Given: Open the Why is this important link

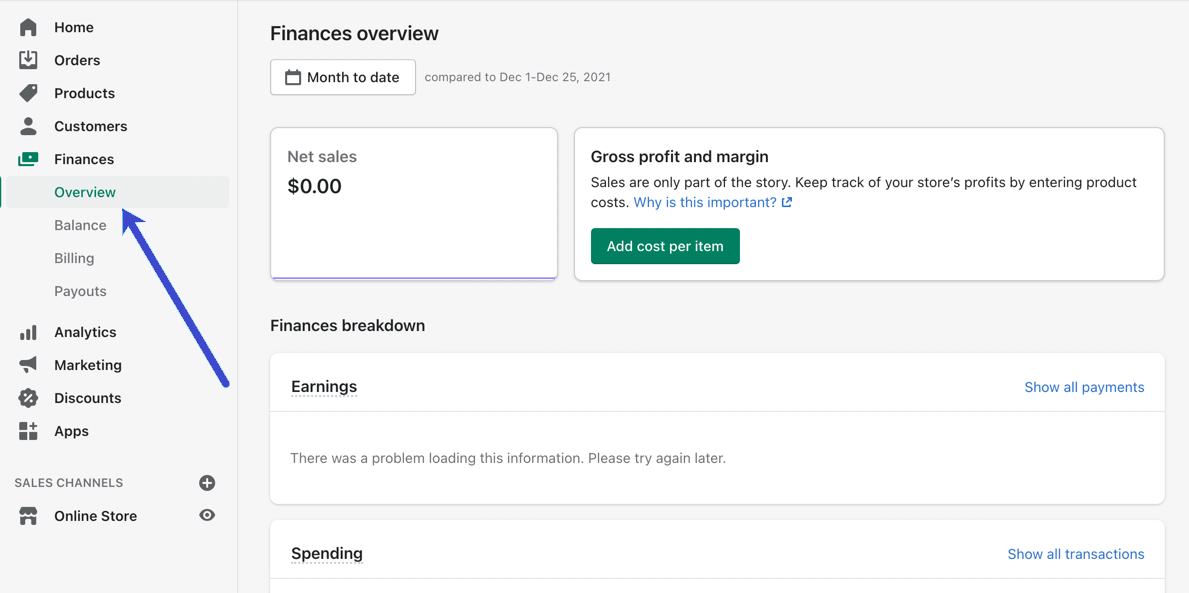Looking at the screenshot, I should [706, 202].
